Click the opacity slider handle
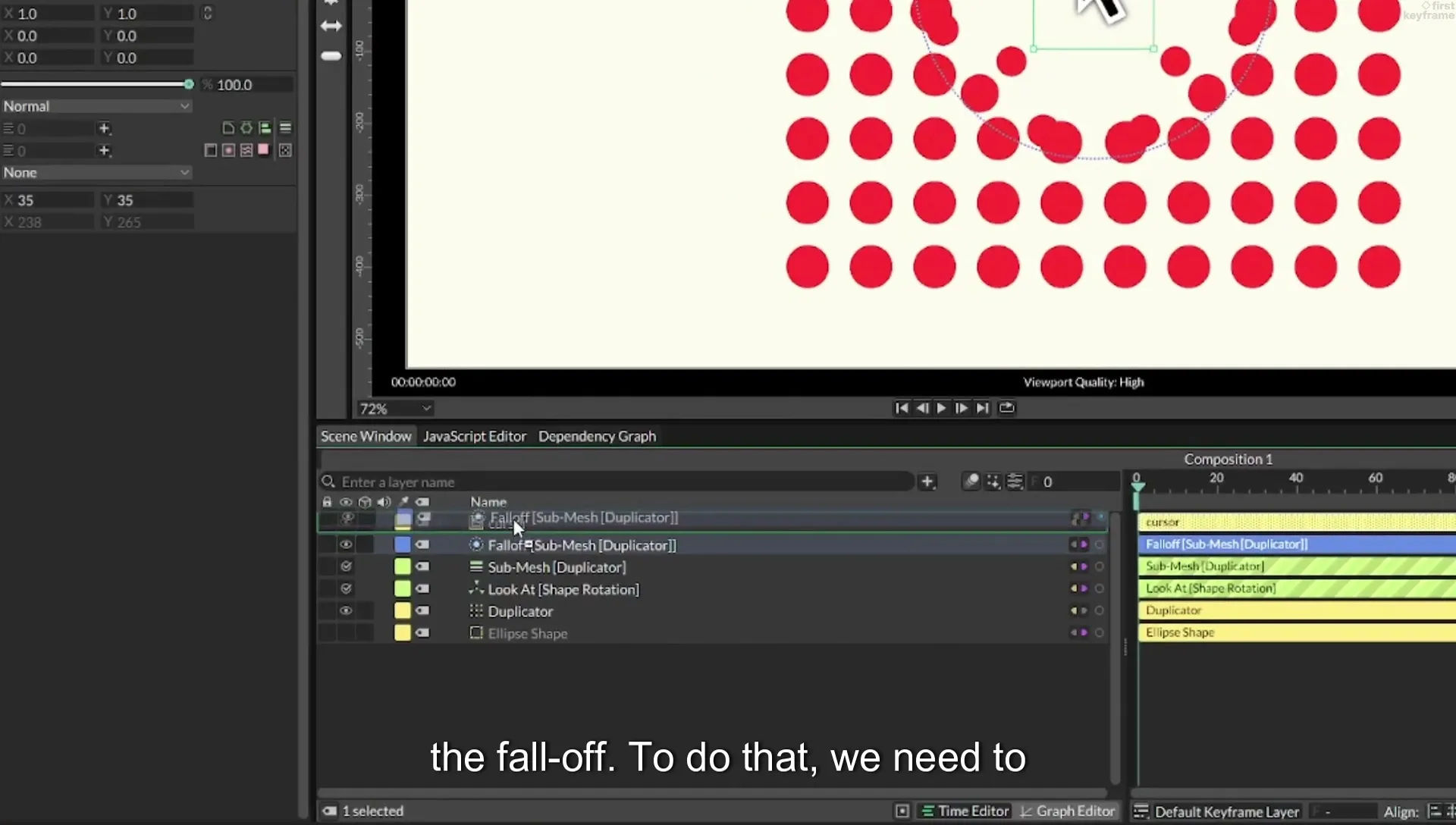 tap(189, 84)
